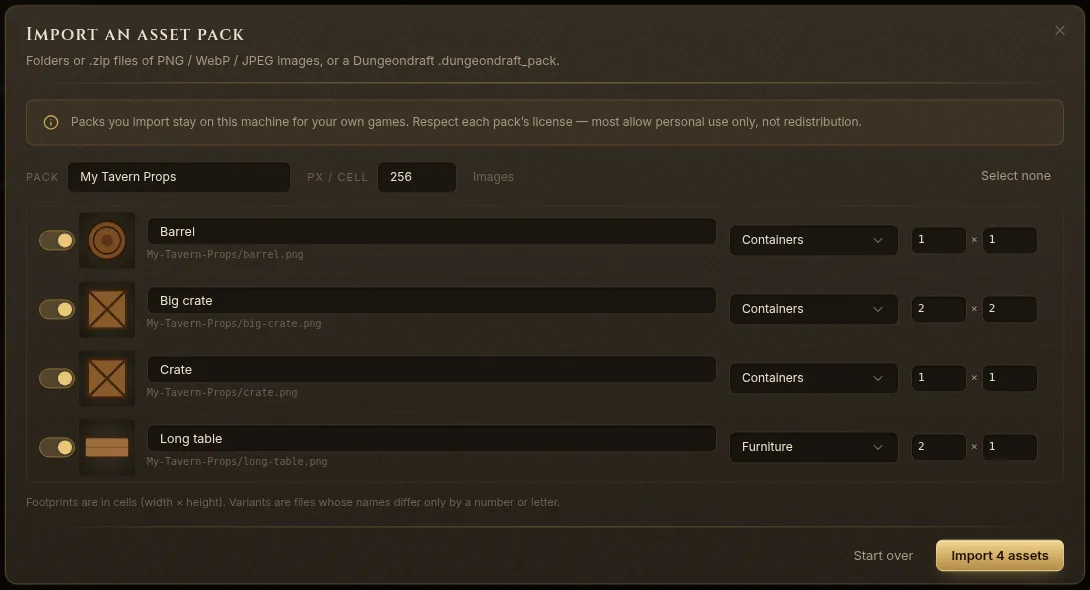Click the Start over button
This screenshot has height=590, width=1090.
tap(883, 555)
